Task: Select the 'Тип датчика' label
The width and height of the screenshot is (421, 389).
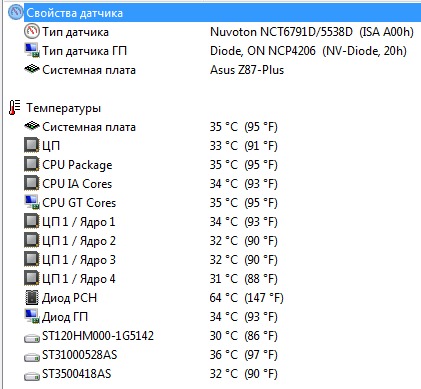Action: tap(75, 32)
